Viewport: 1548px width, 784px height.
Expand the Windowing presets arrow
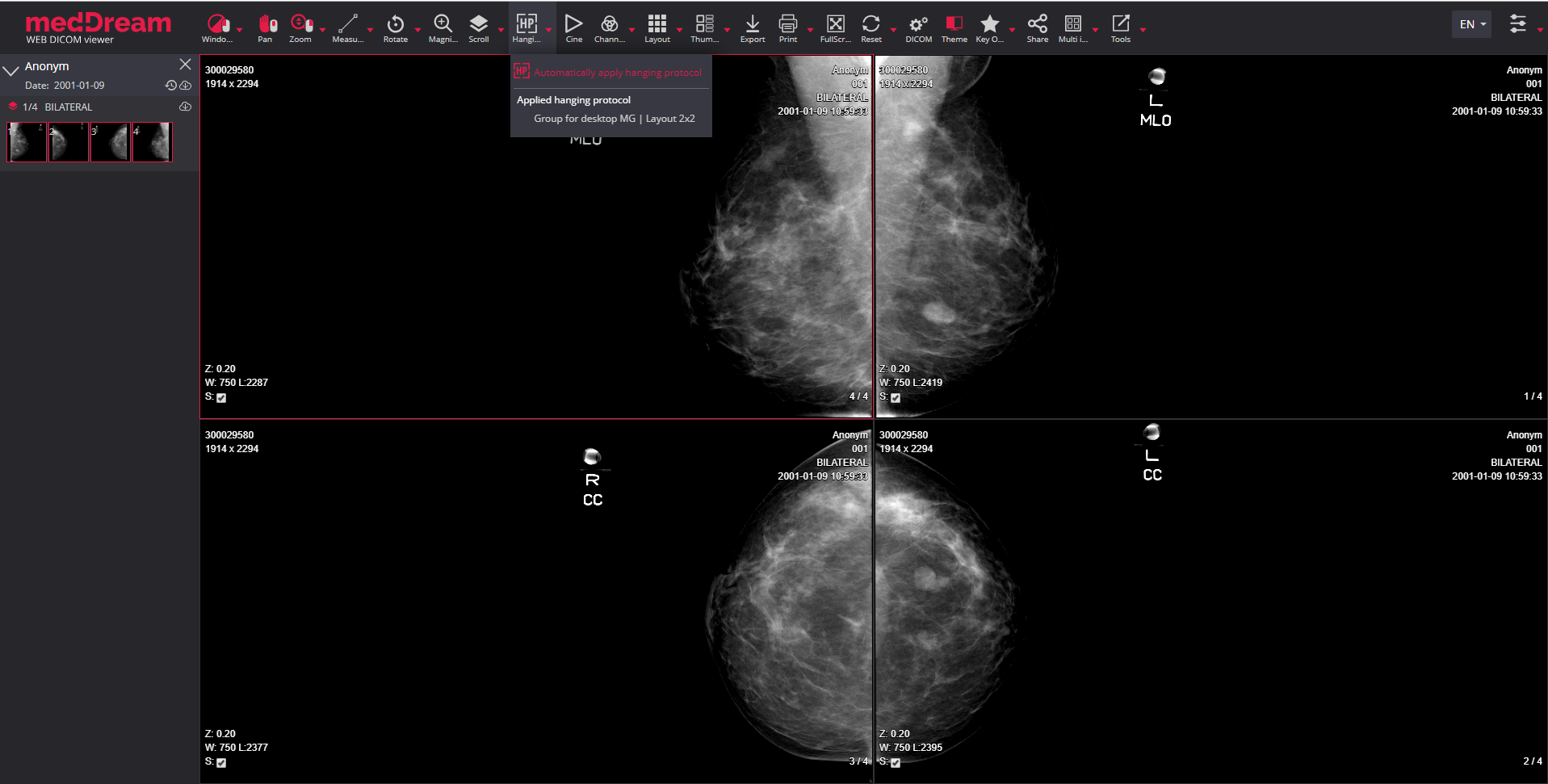tap(240, 30)
